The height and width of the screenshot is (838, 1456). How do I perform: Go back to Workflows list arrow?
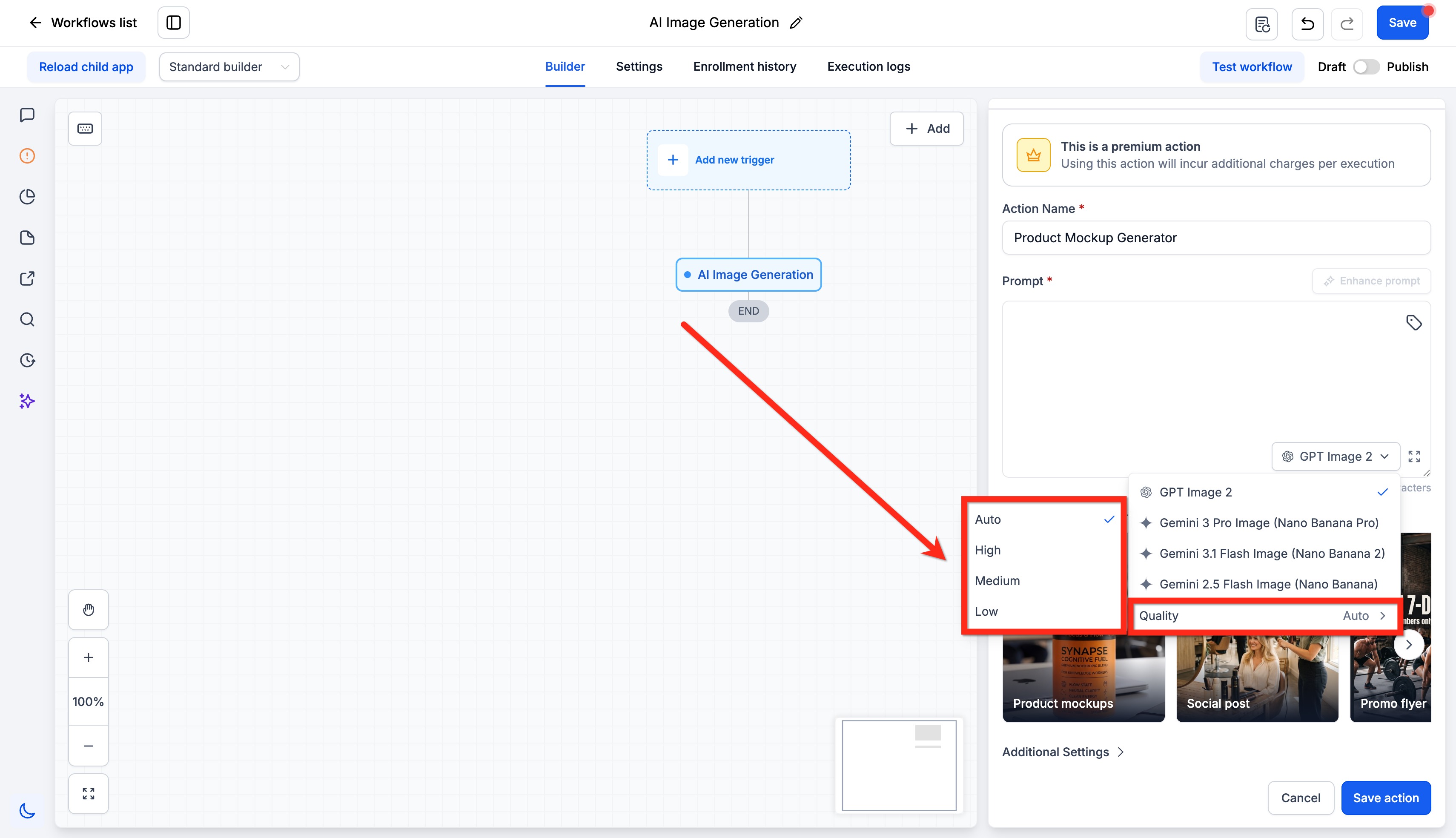(36, 23)
